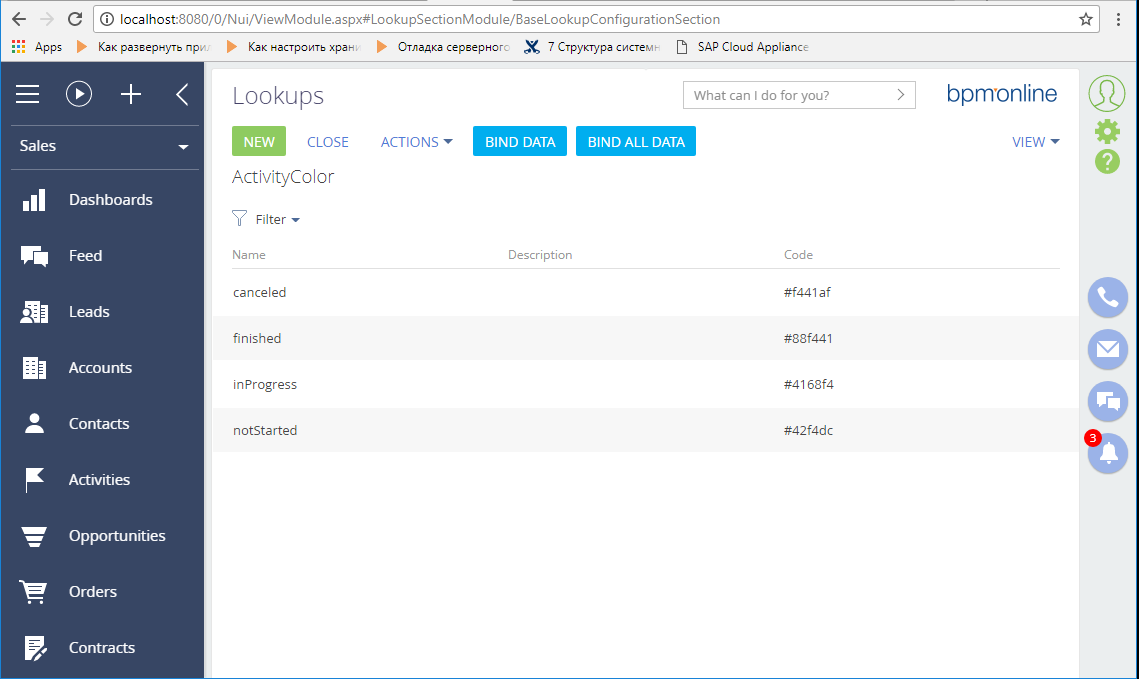Collapse the left sidebar panel
This screenshot has height=679, width=1139.
tap(182, 94)
